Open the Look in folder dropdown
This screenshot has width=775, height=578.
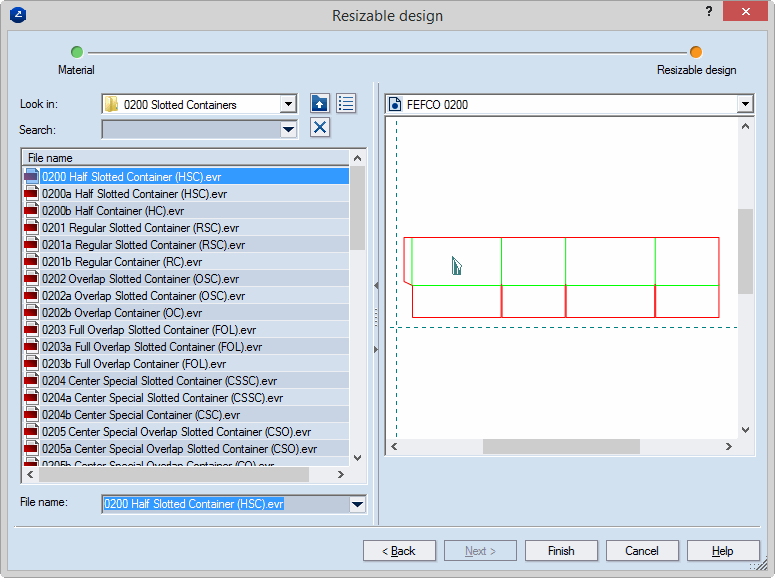[x=288, y=104]
